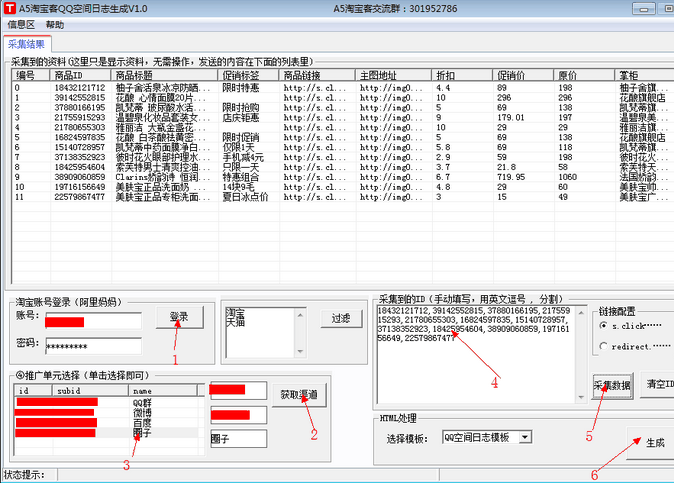Open the 帮助 menu

pos(55,24)
